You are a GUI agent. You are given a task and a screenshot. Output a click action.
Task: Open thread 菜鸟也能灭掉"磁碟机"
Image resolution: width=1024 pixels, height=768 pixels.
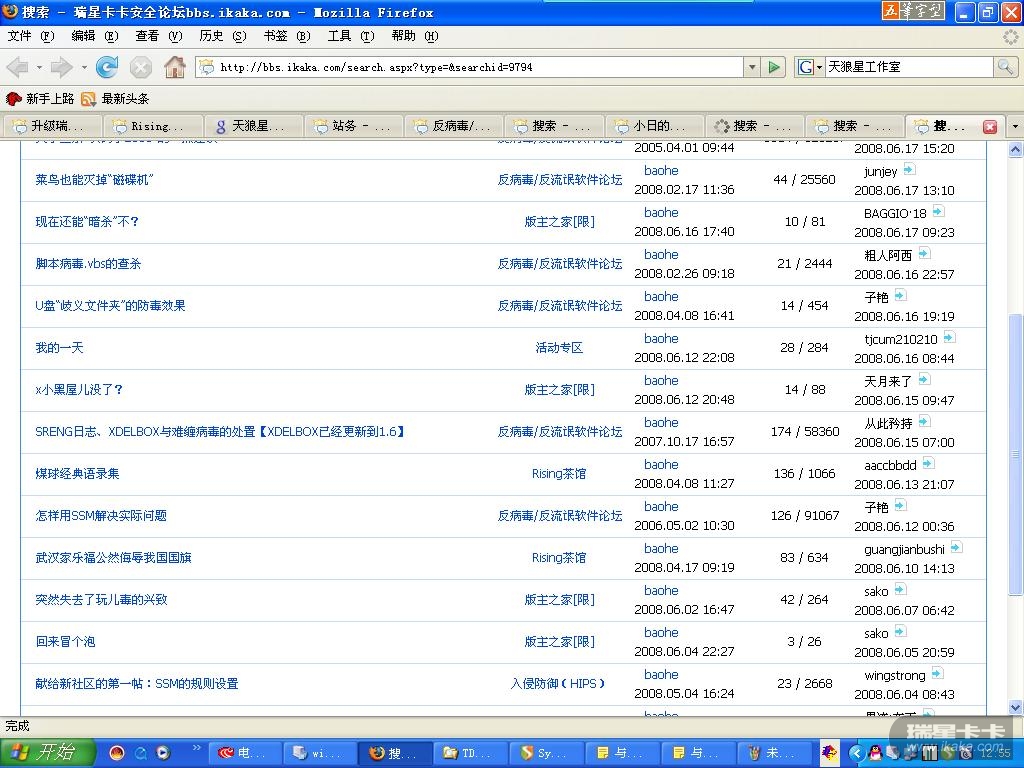94,180
